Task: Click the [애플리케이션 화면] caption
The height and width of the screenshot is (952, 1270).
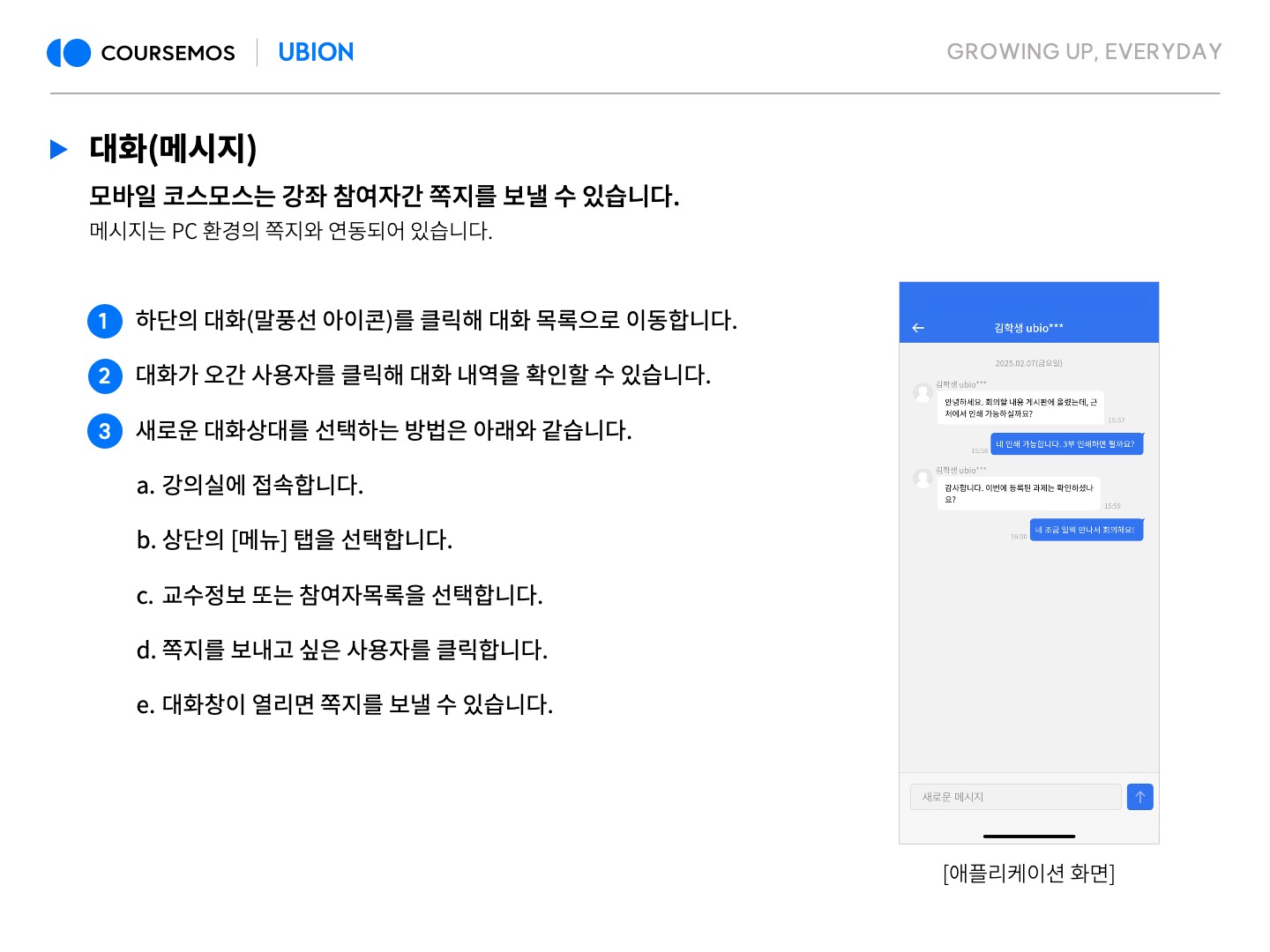Action: point(1028,874)
